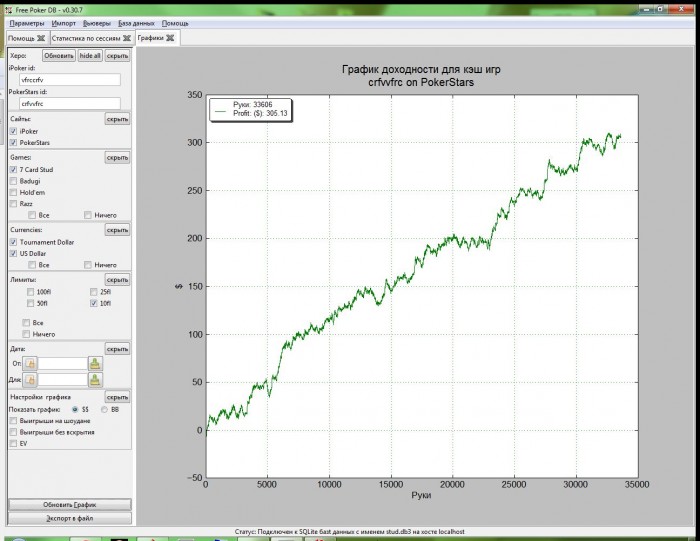Viewport: 700px width, 541px height.
Task: Toggle the PokerStars site checkbox
Action: coord(13,142)
